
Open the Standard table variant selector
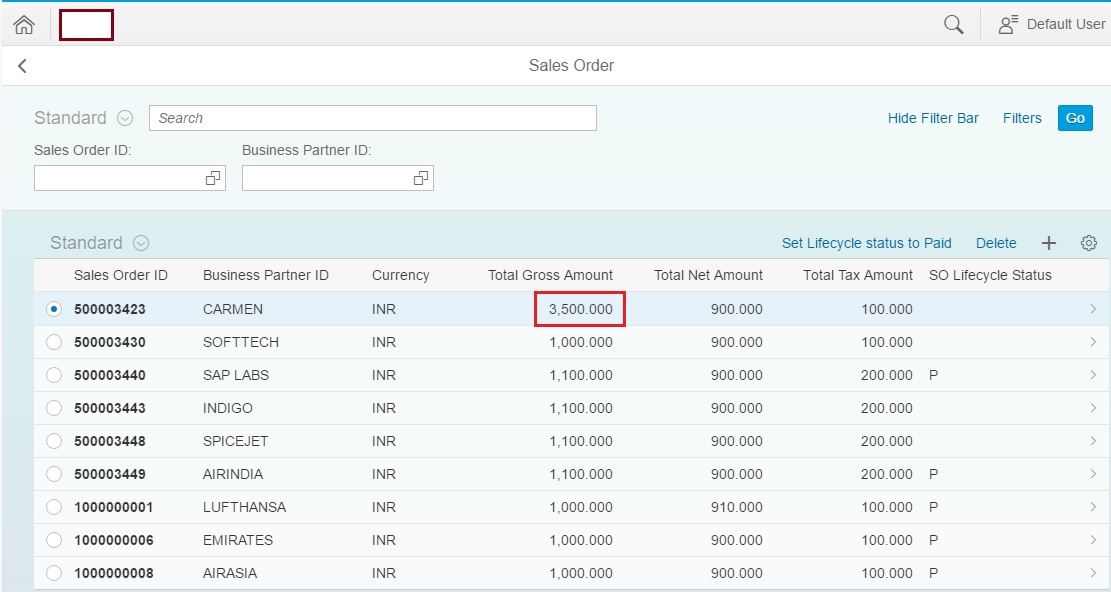click(140, 242)
